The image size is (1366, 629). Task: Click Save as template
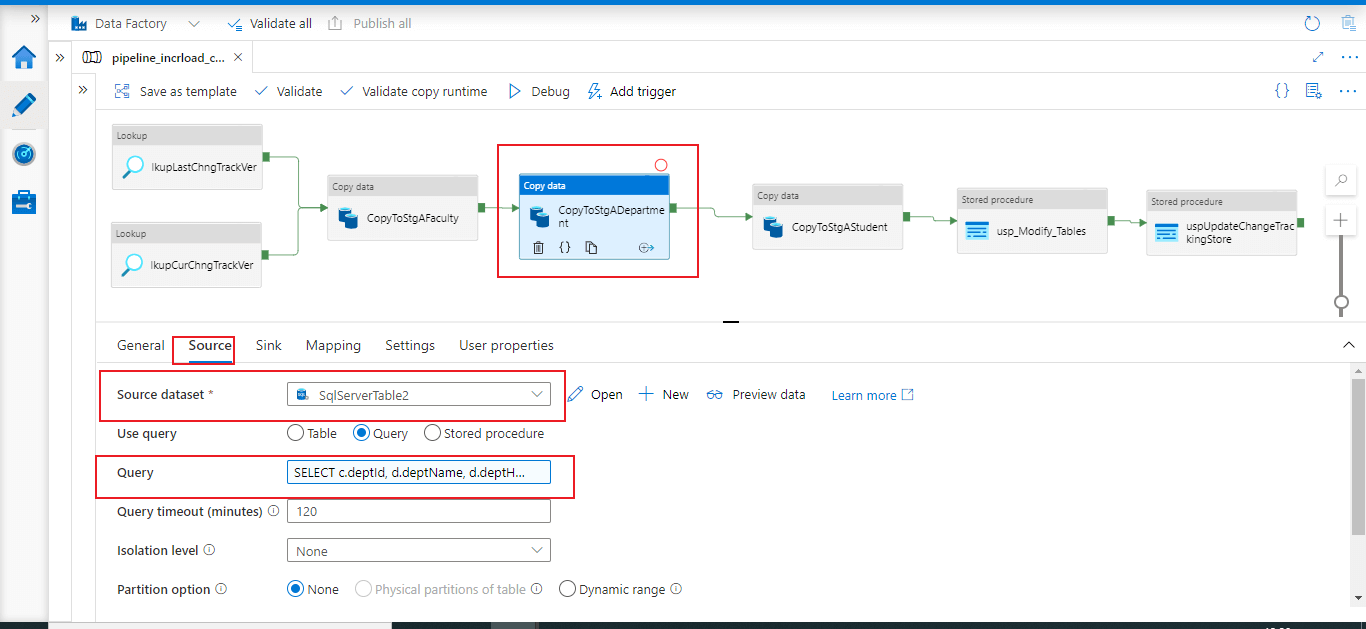(x=175, y=91)
